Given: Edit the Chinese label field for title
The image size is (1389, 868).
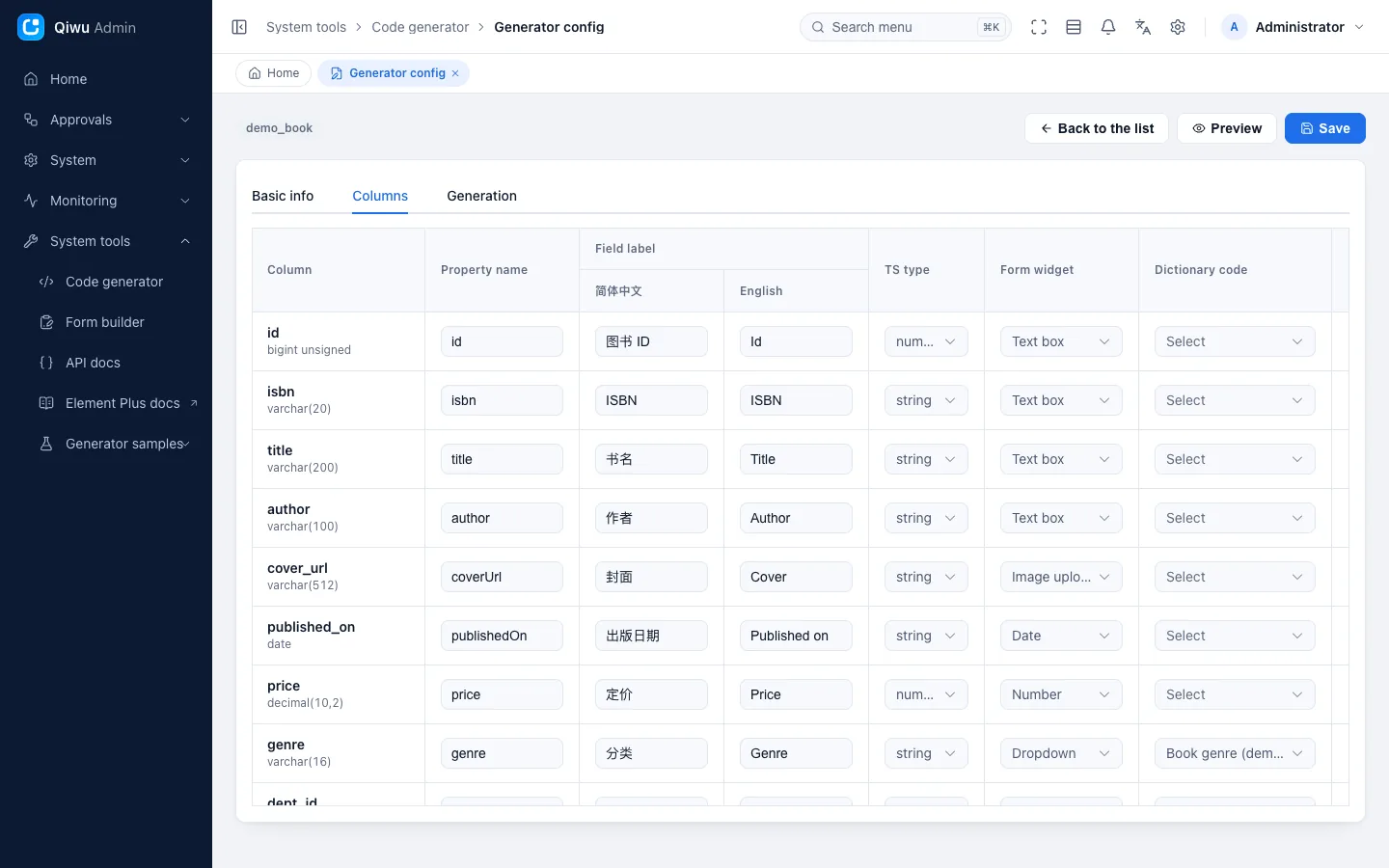Looking at the screenshot, I should (651, 459).
